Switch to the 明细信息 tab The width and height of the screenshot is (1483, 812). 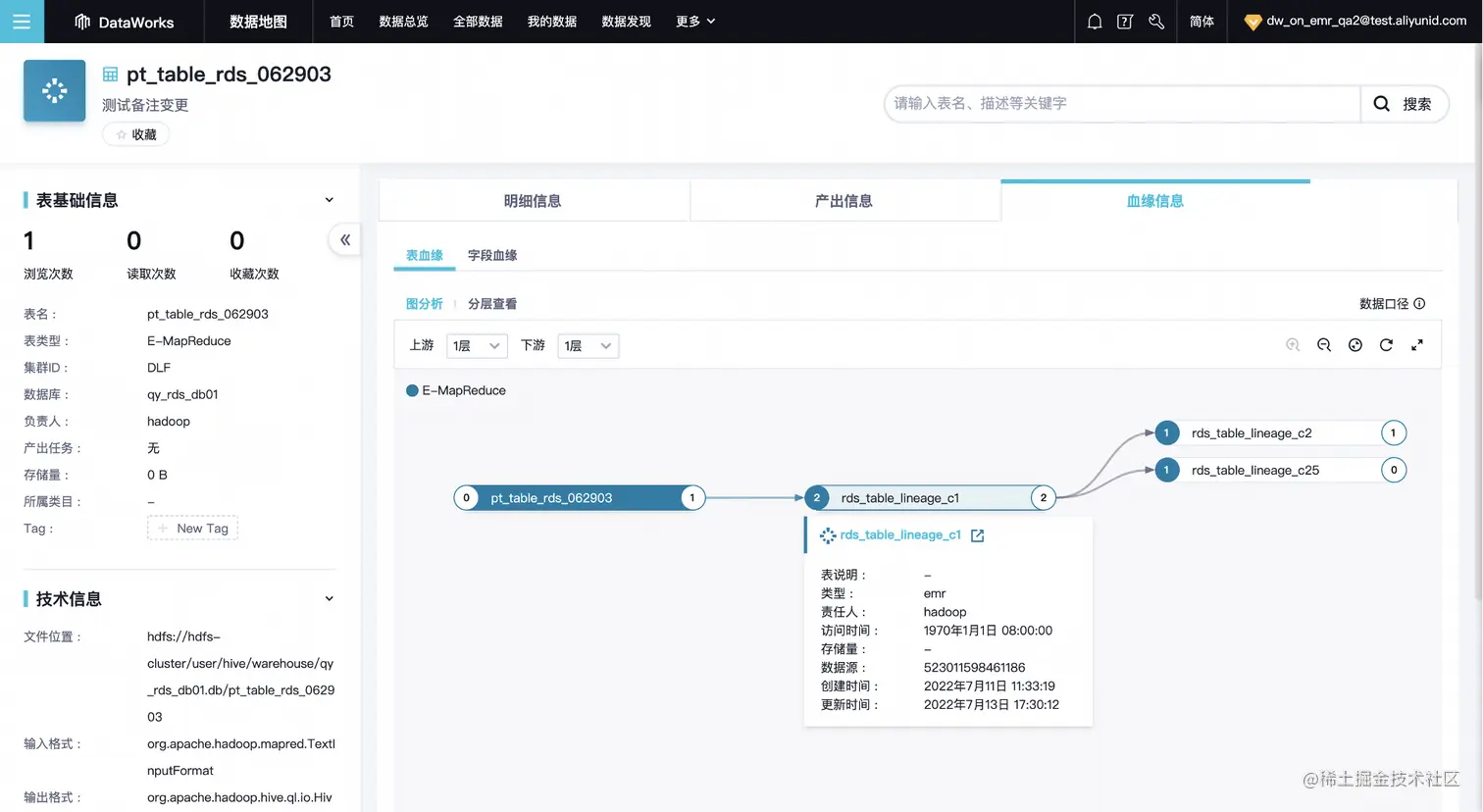point(533,201)
